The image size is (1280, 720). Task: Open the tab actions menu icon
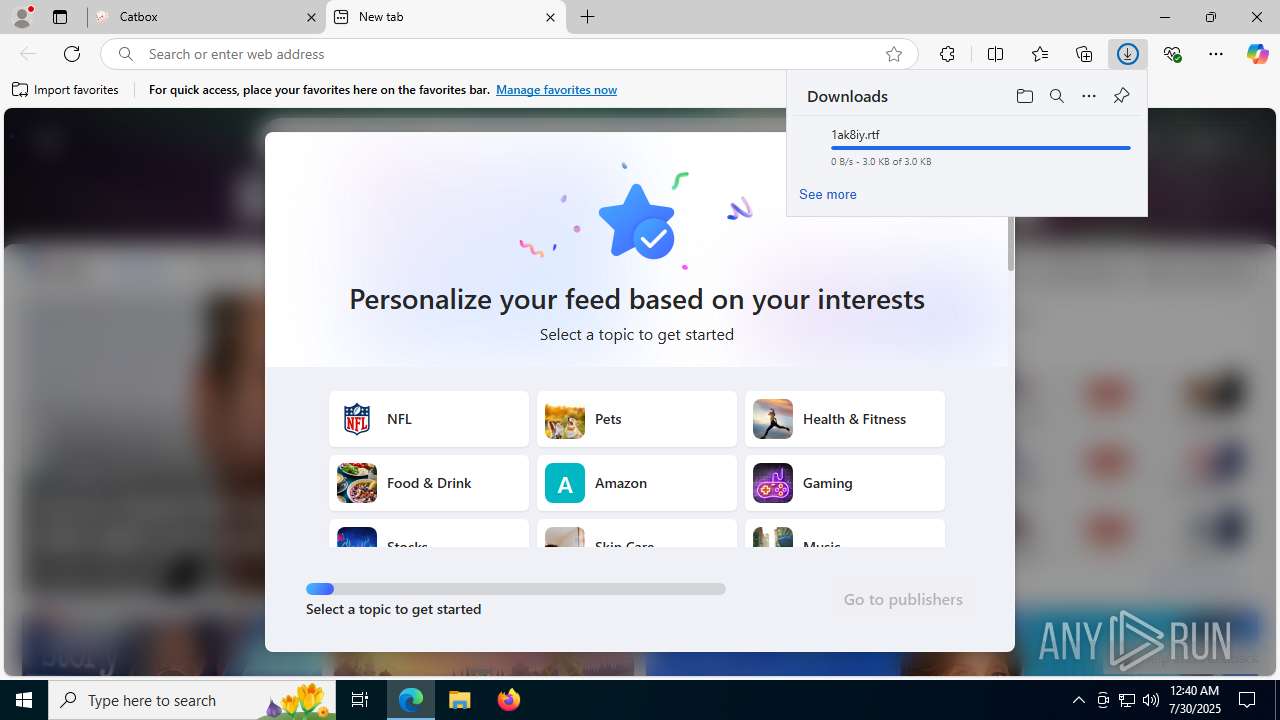[60, 17]
